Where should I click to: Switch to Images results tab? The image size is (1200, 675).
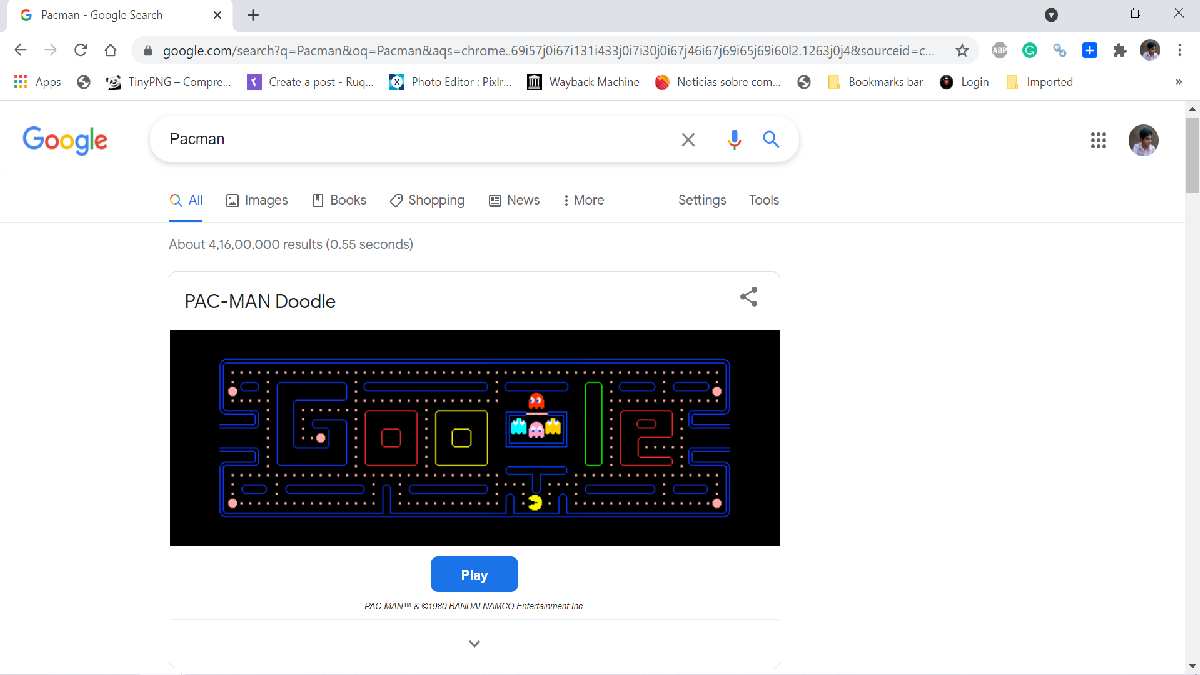pos(257,200)
